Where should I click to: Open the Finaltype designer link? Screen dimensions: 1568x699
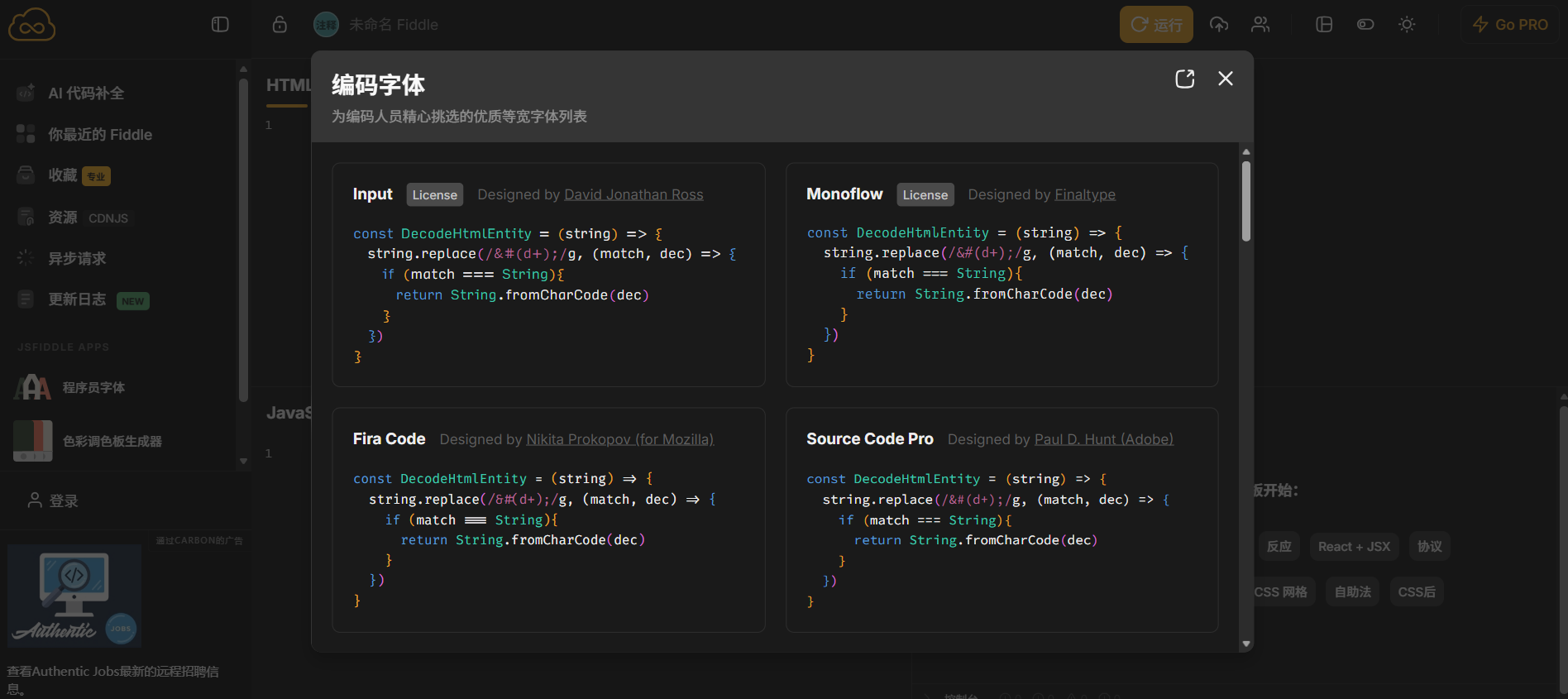(1085, 194)
